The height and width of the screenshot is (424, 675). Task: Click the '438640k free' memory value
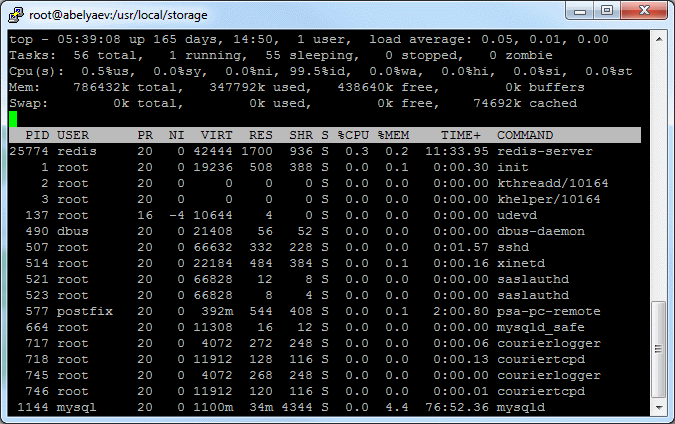(x=388, y=87)
